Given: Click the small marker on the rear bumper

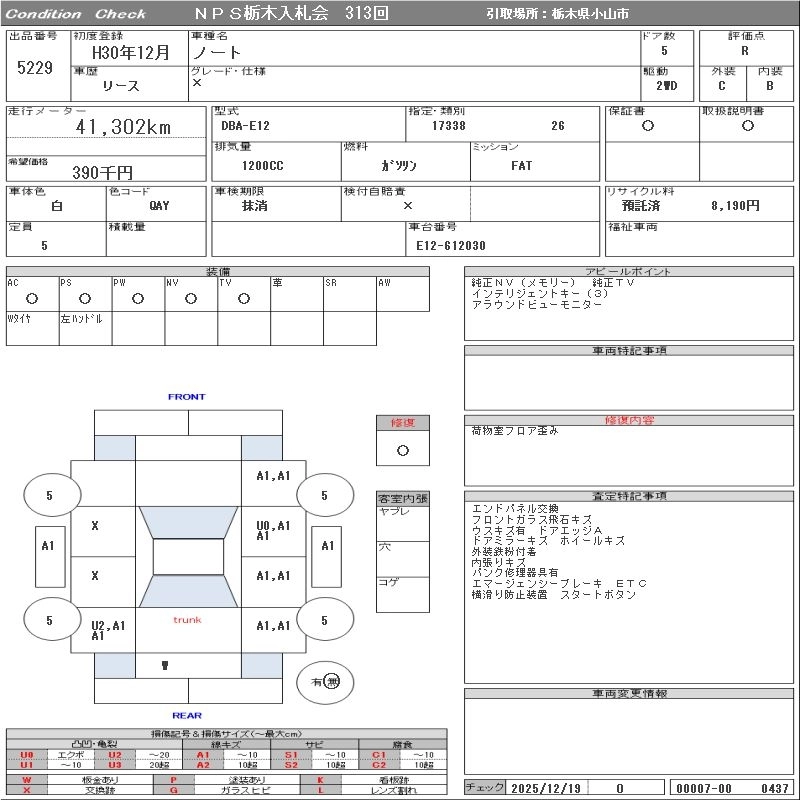Looking at the screenshot, I should tap(164, 665).
